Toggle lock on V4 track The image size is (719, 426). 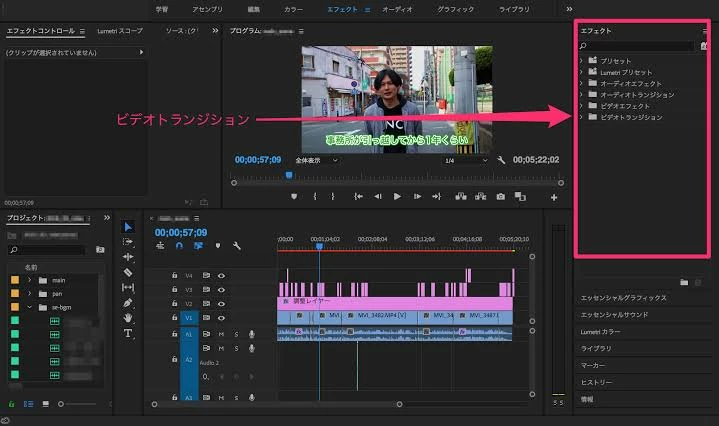pyautogui.click(x=174, y=275)
